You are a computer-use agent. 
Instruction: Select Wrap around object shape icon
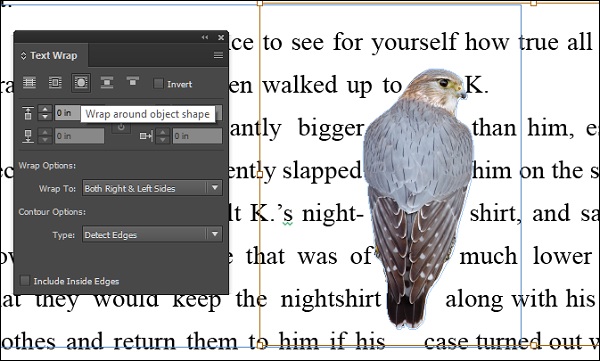pos(81,83)
